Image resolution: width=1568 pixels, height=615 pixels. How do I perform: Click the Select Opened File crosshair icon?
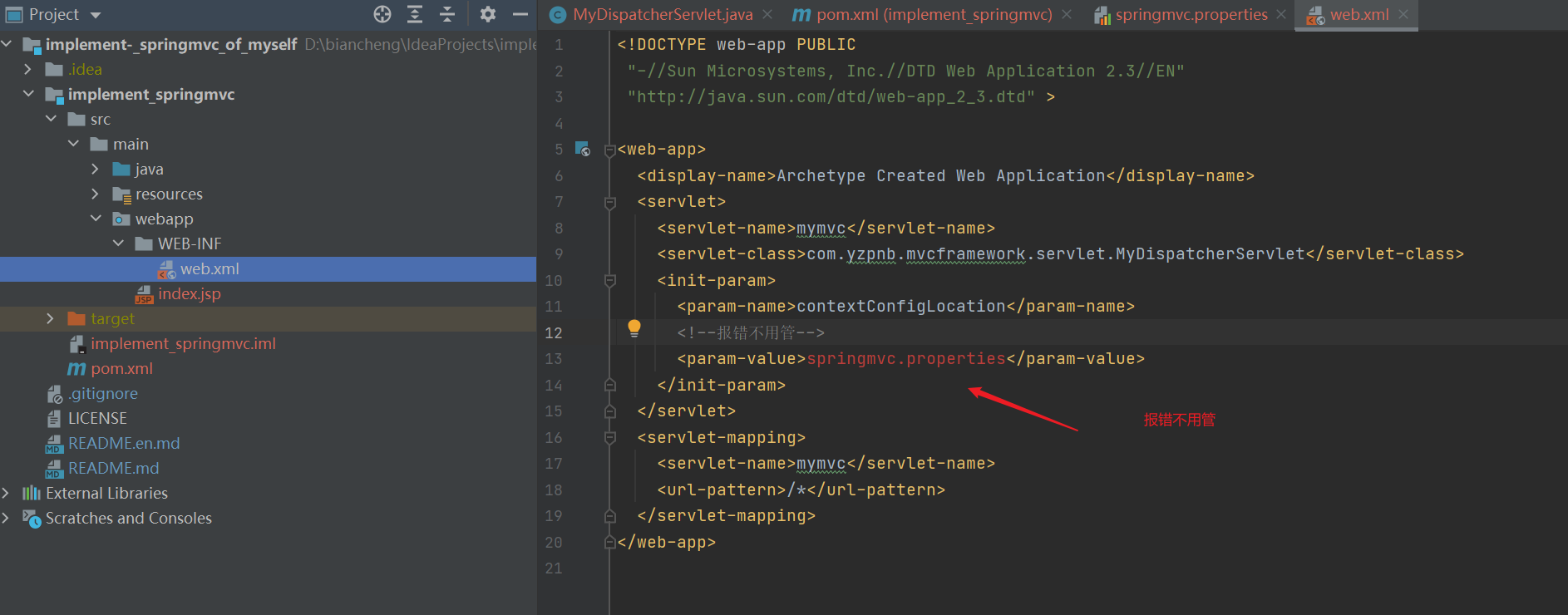(382, 14)
